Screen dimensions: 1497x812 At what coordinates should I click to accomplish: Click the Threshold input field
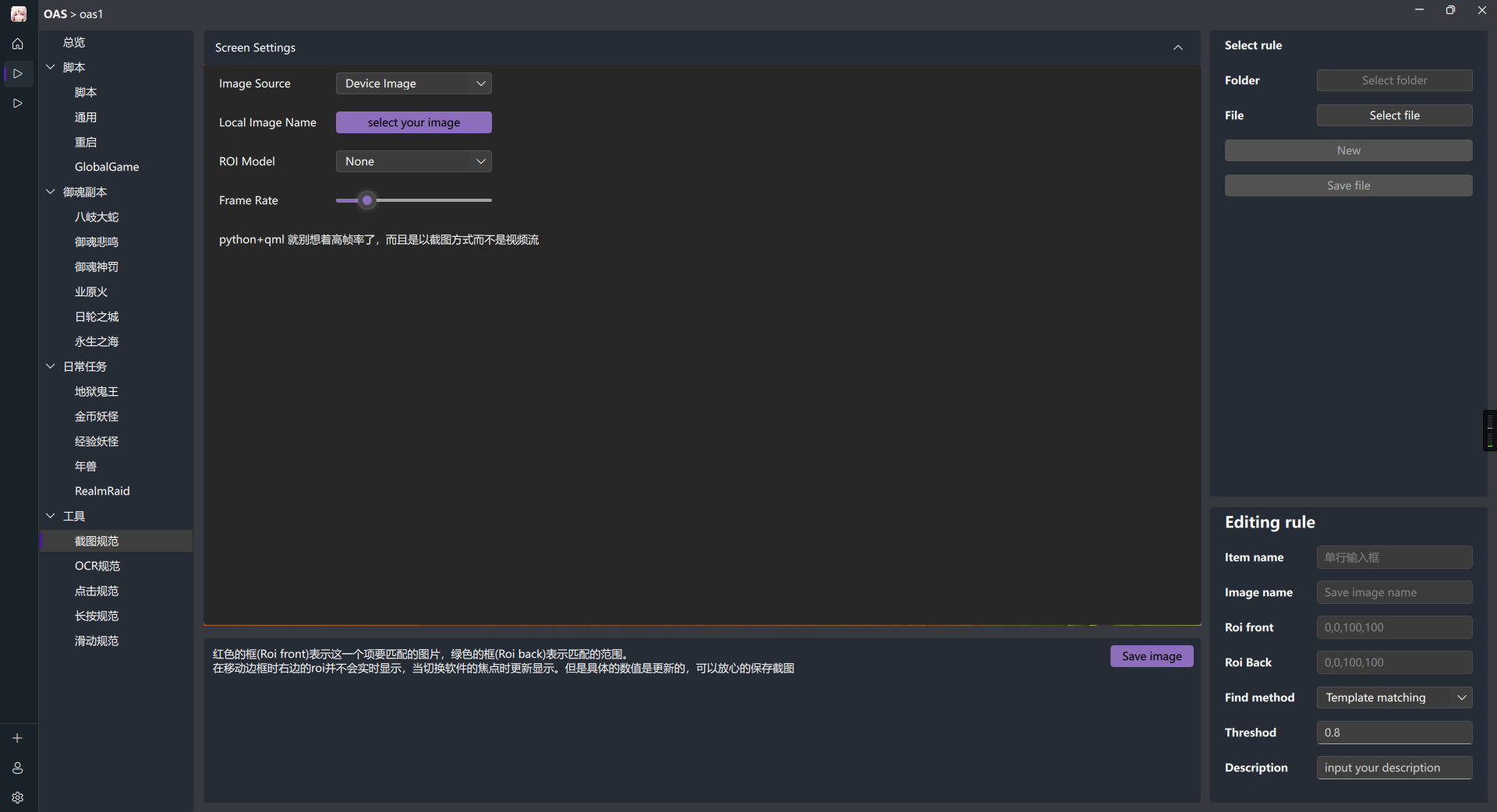[1394, 733]
